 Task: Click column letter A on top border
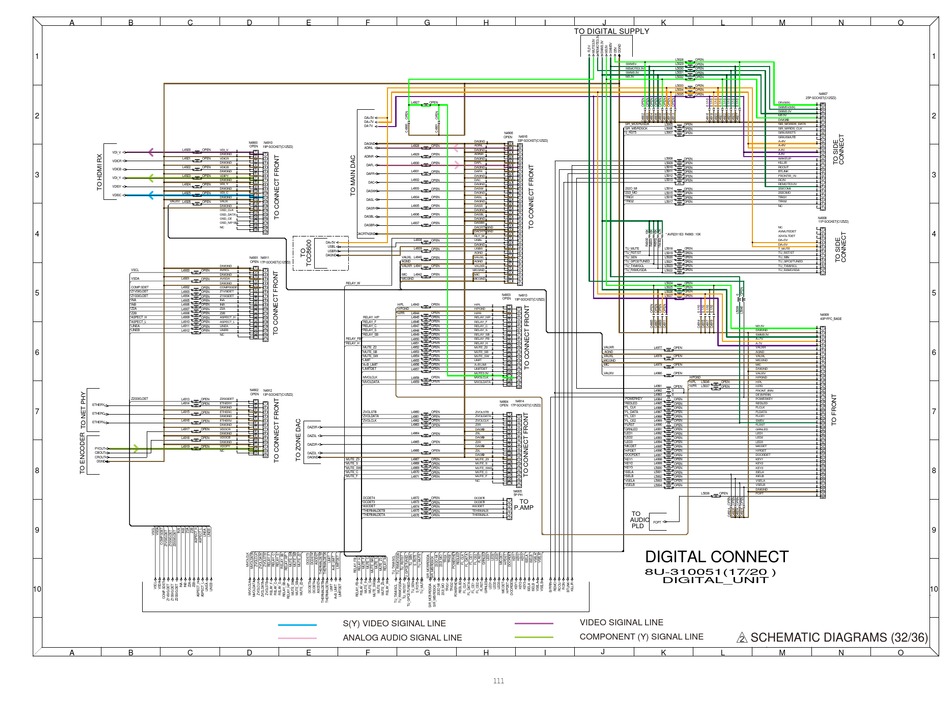point(71,23)
